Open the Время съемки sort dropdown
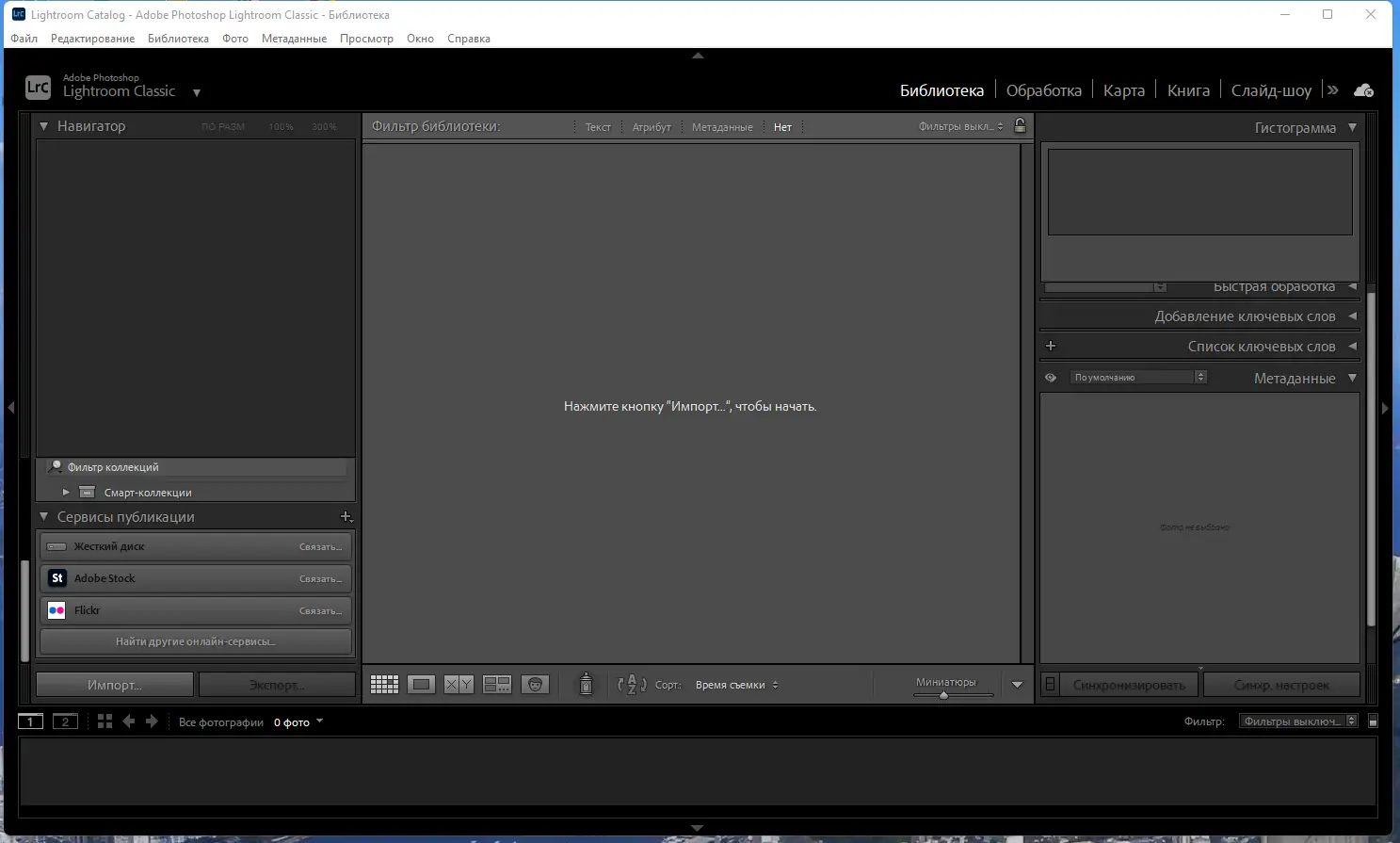 [737, 685]
